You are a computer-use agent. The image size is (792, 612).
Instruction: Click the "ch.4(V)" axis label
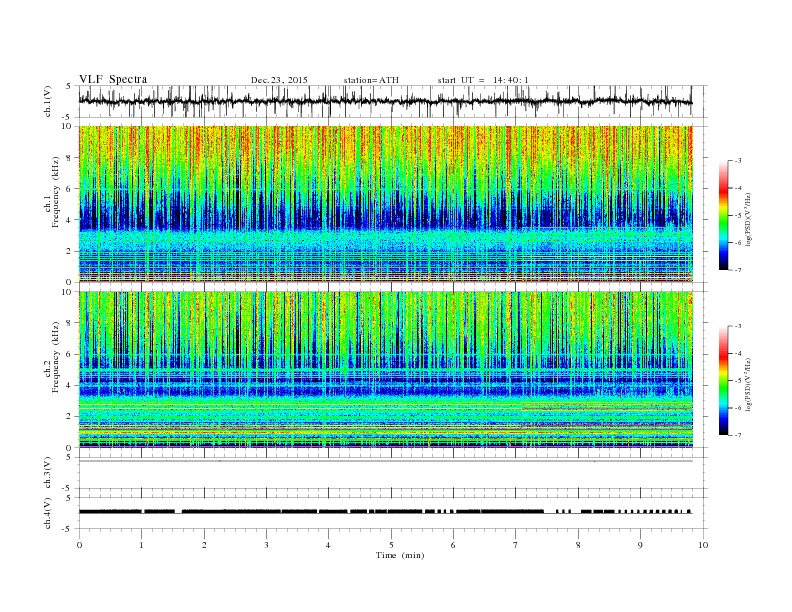(x=48, y=513)
